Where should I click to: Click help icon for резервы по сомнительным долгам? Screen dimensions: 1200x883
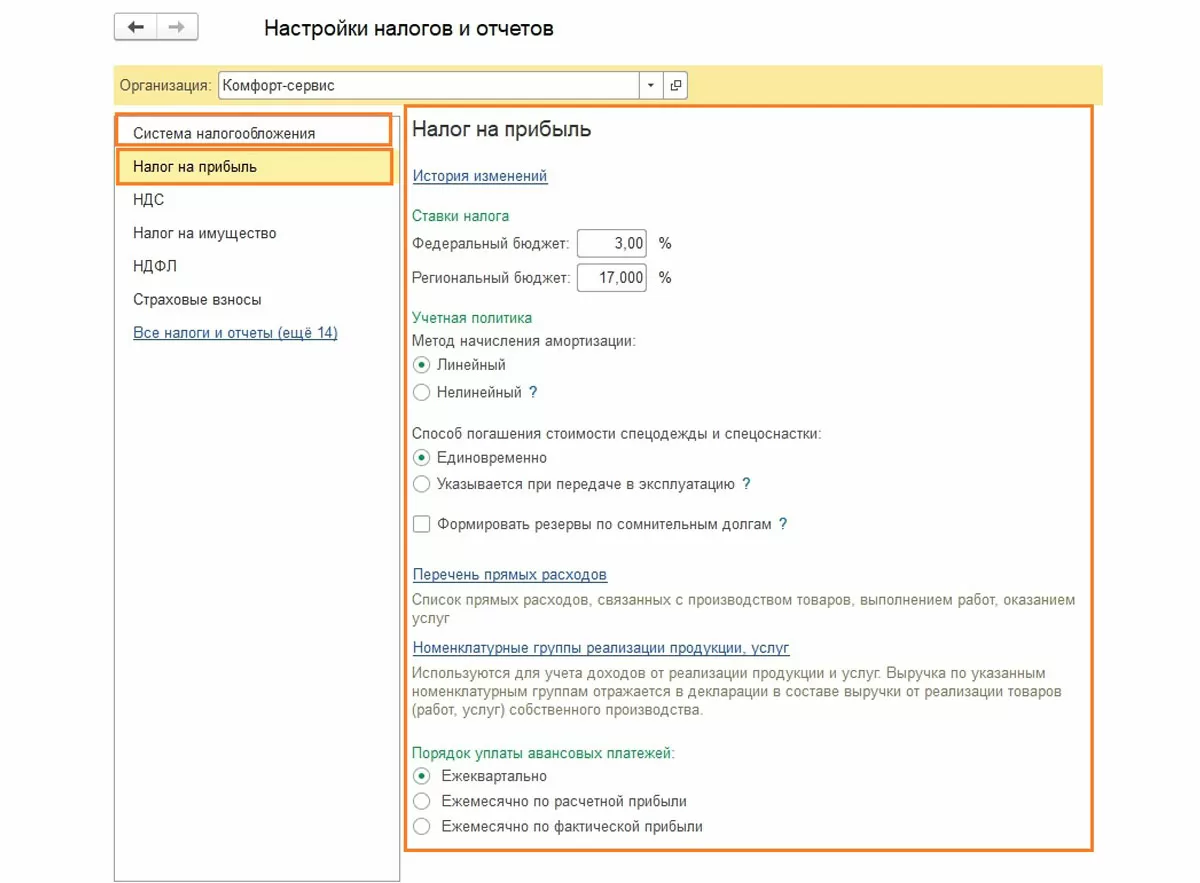[783, 524]
